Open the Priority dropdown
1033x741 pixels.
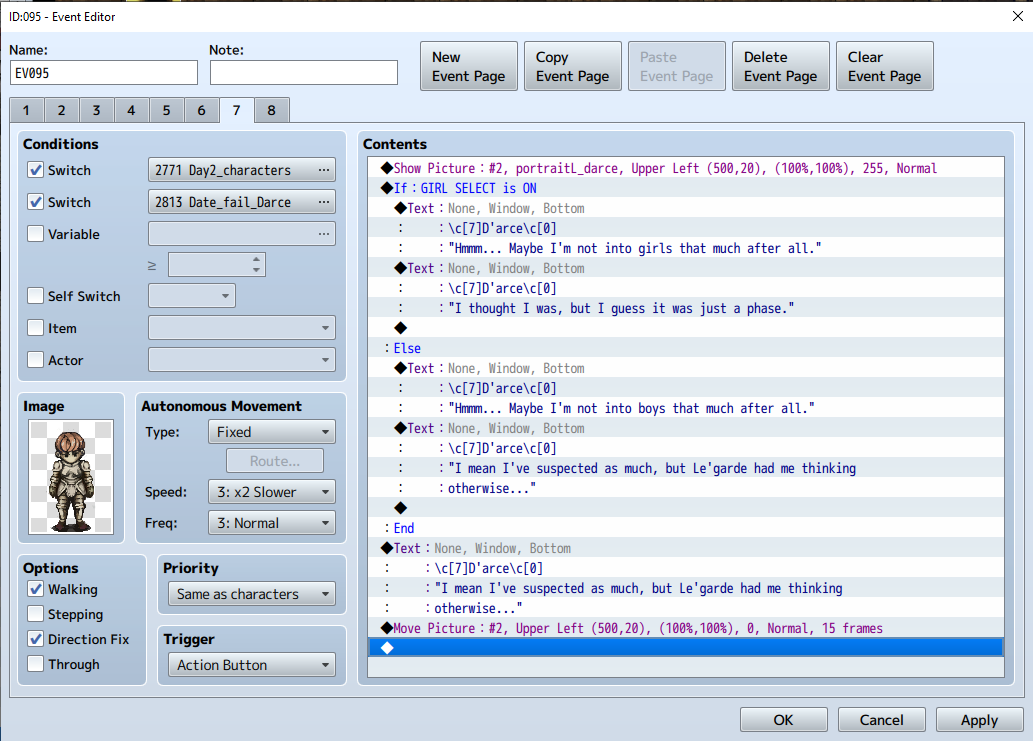(252, 594)
